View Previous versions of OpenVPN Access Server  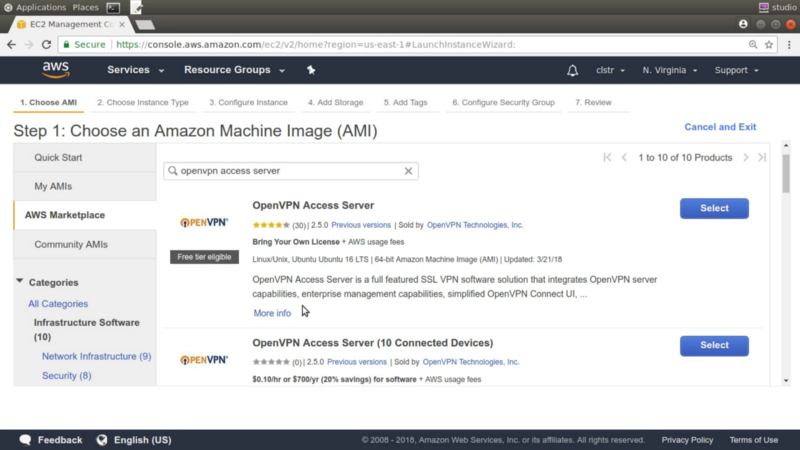point(361,225)
